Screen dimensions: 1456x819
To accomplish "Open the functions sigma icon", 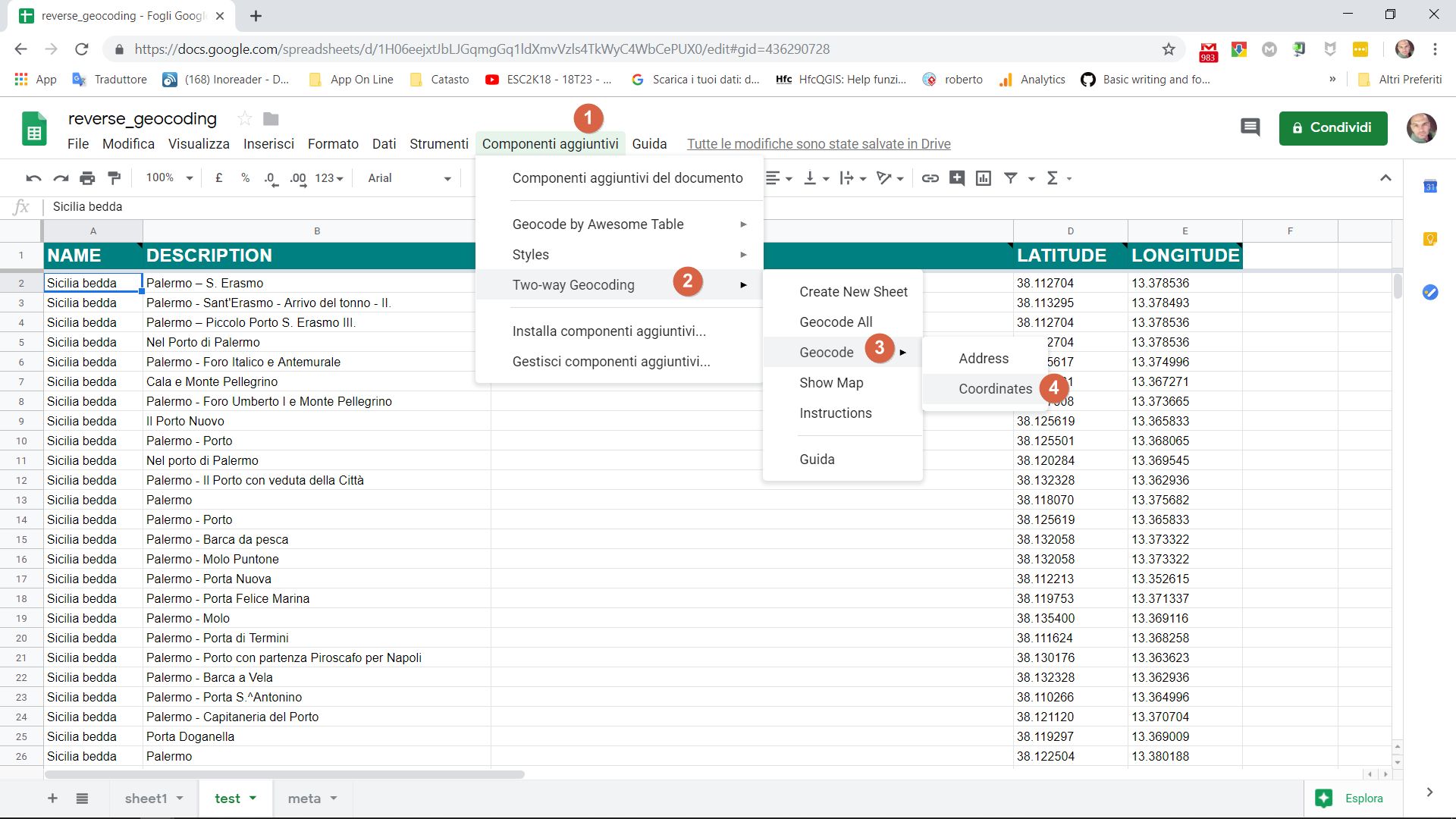I will 1053,178.
